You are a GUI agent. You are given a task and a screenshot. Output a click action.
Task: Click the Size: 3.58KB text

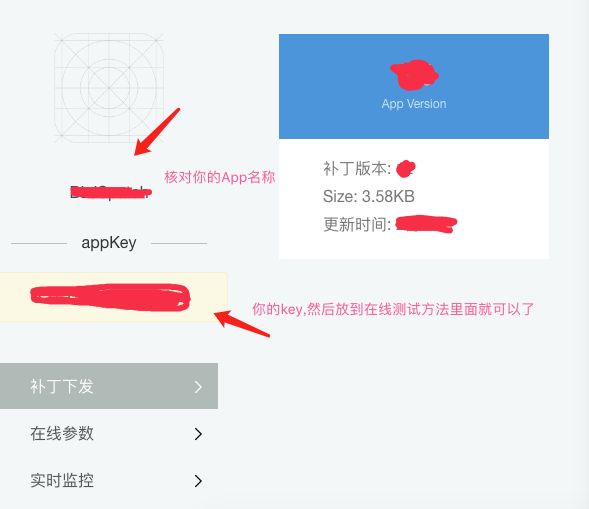[369, 196]
